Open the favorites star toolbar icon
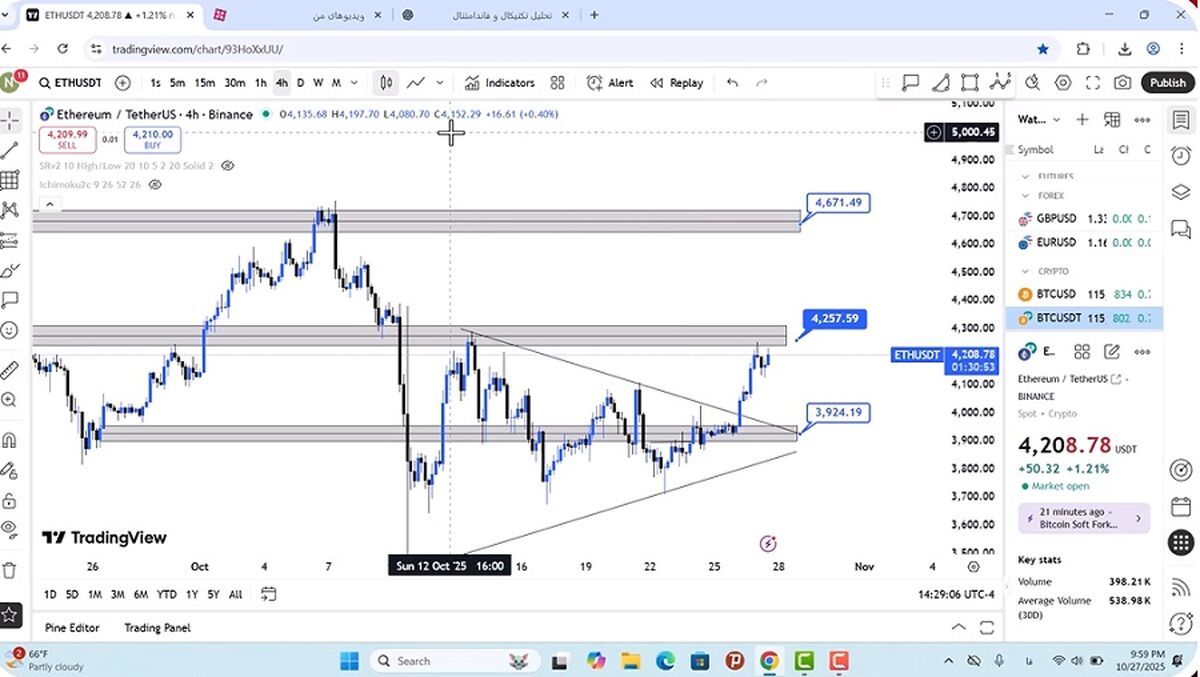The height and width of the screenshot is (677, 1200). [10, 615]
